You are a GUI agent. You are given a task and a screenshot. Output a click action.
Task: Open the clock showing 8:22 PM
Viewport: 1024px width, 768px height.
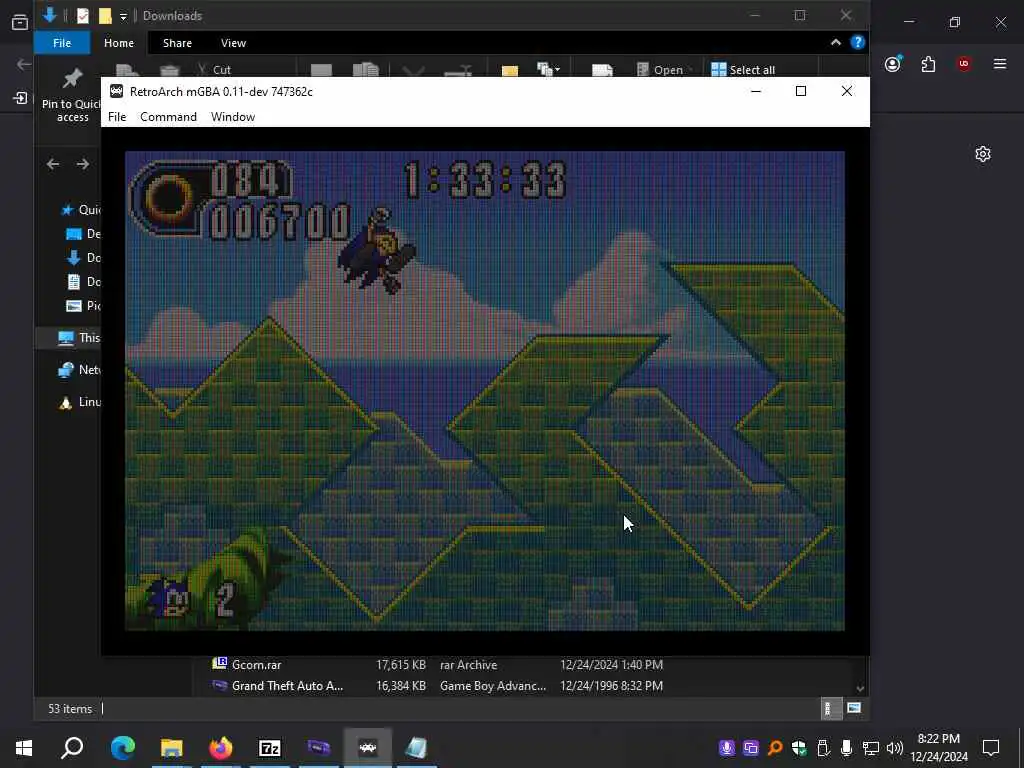pos(939,748)
